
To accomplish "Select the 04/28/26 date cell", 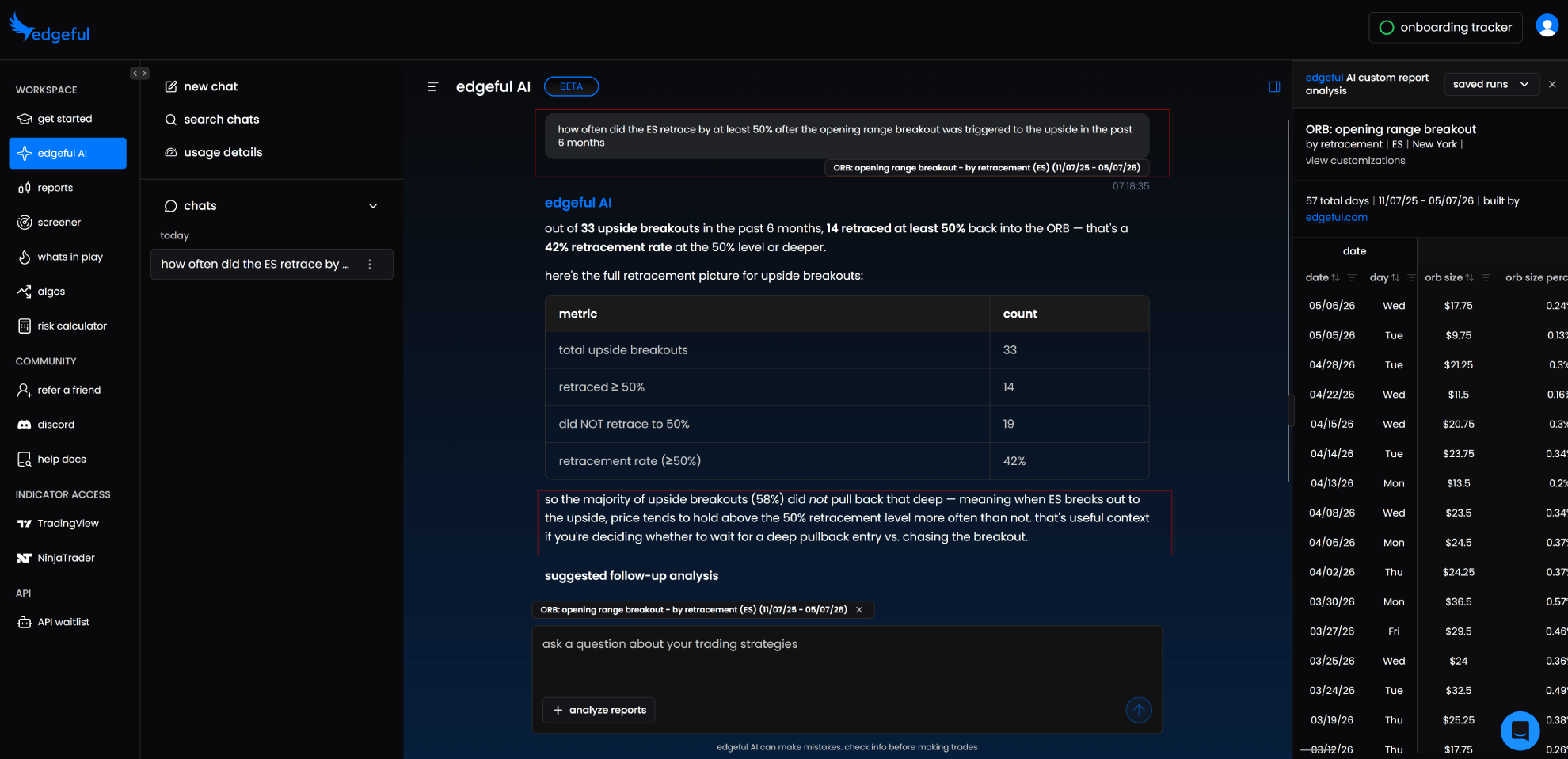I will [x=1332, y=365].
